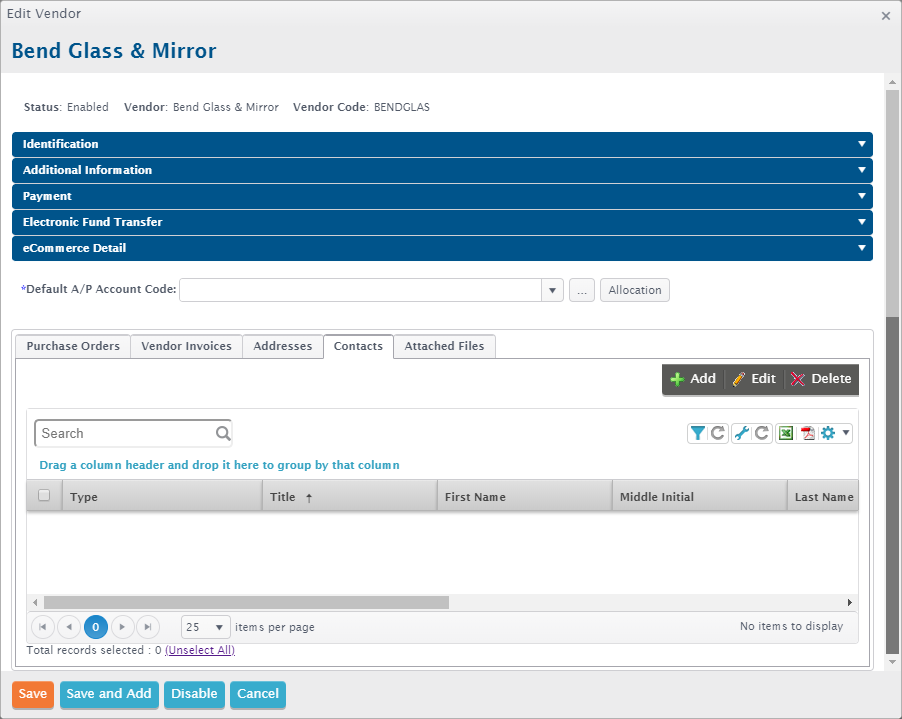Expand the Electronic Fund Transfer section
The width and height of the screenshot is (902, 719).
442,222
